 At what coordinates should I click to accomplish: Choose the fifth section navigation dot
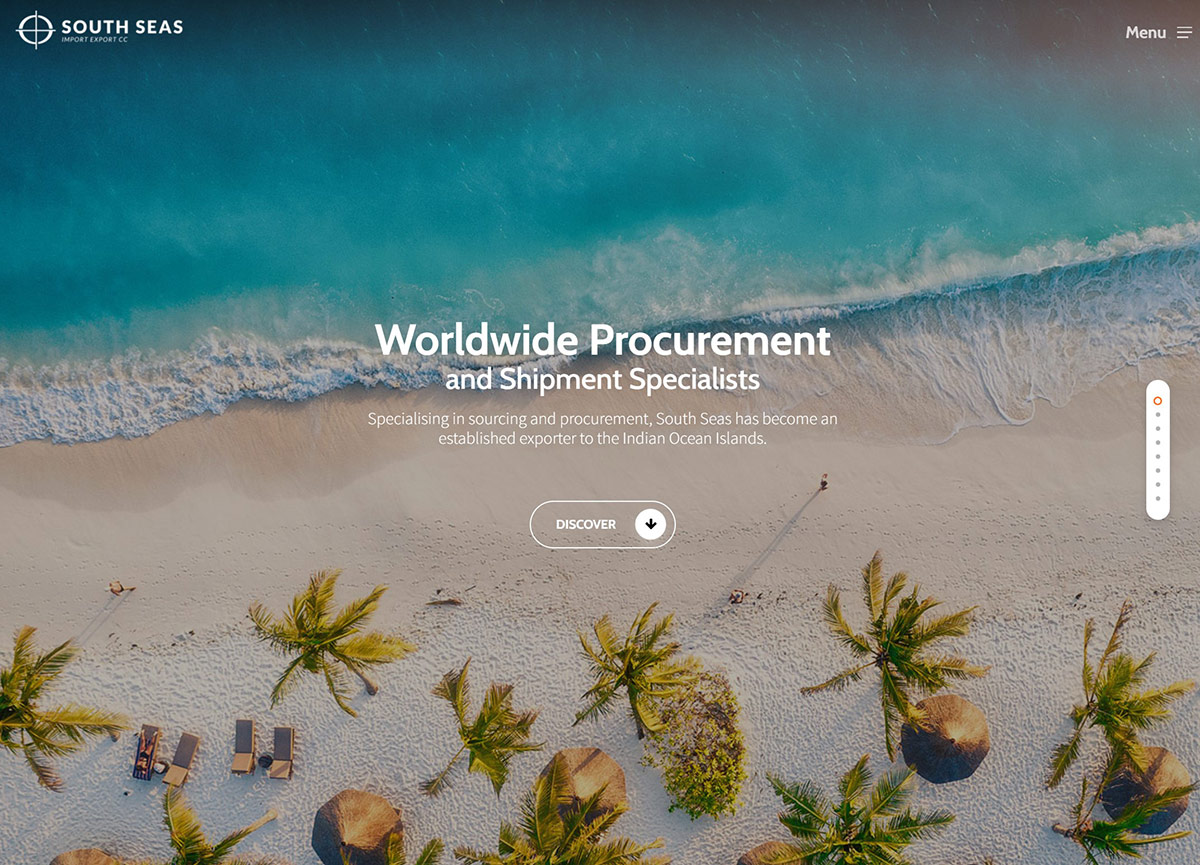[1157, 456]
